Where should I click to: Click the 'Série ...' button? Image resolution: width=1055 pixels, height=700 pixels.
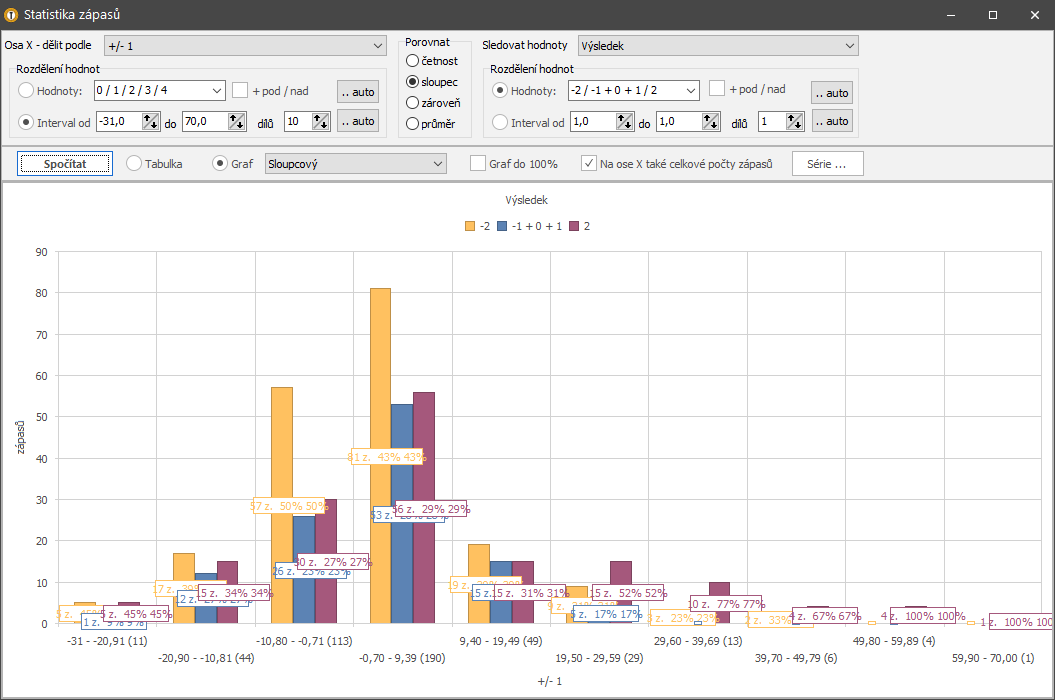click(827, 163)
